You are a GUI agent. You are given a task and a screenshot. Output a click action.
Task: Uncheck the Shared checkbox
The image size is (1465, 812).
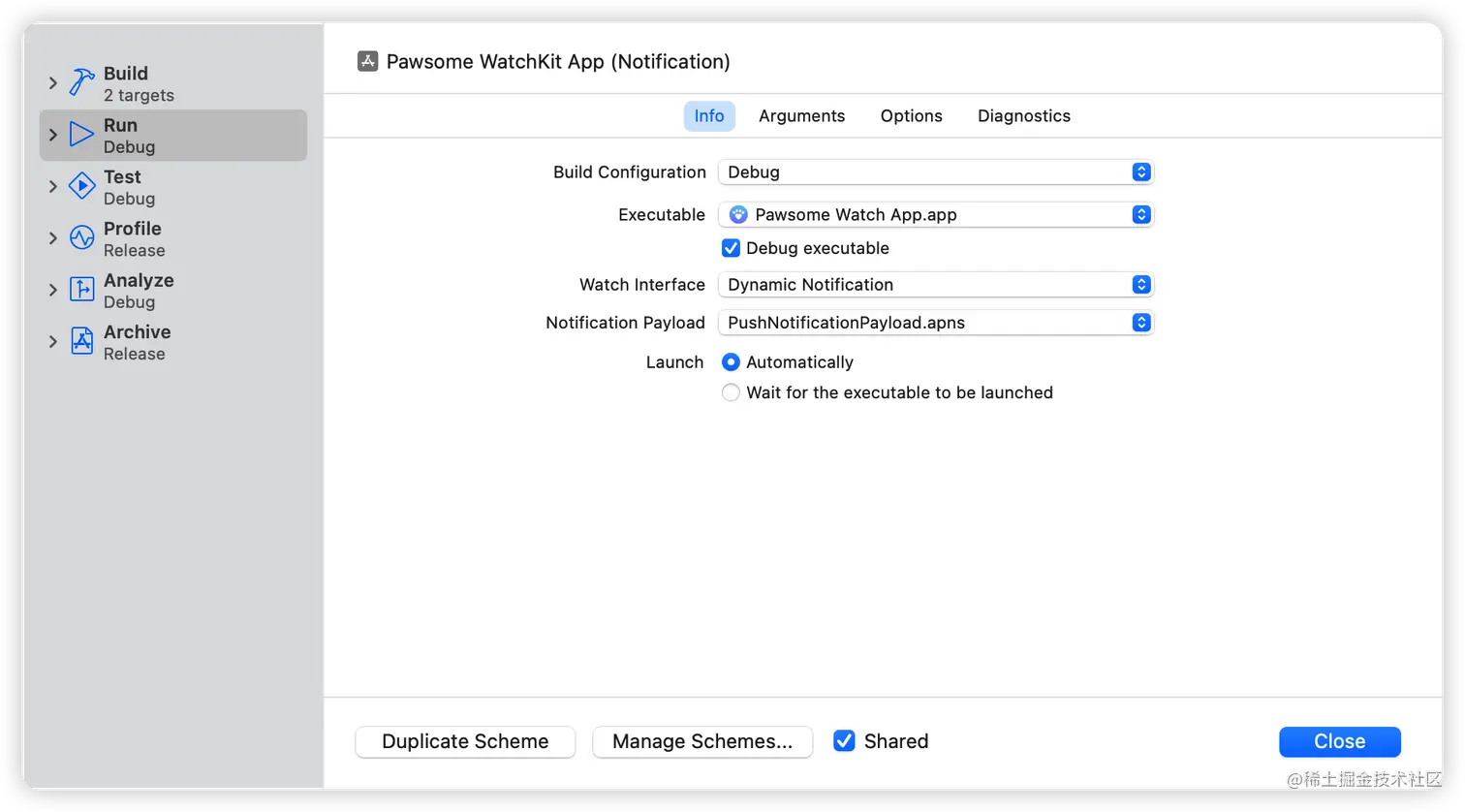(845, 741)
